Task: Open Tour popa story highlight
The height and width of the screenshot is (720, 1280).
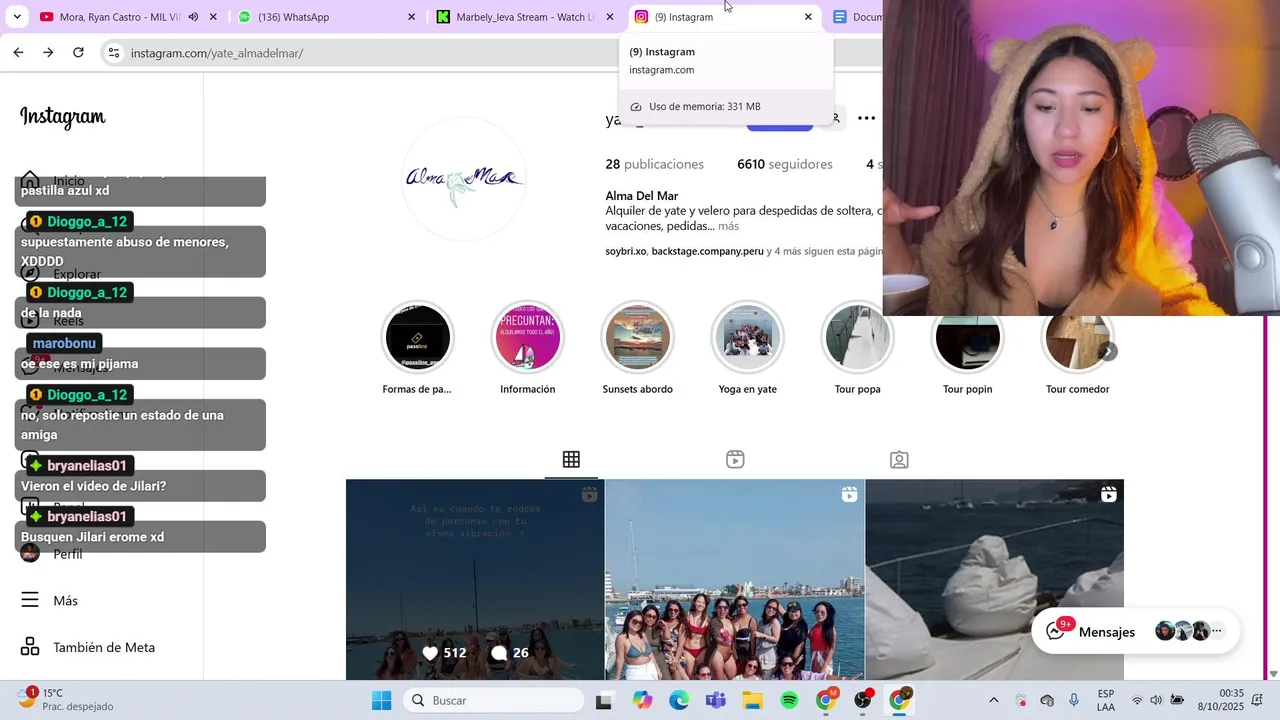Action: [857, 338]
